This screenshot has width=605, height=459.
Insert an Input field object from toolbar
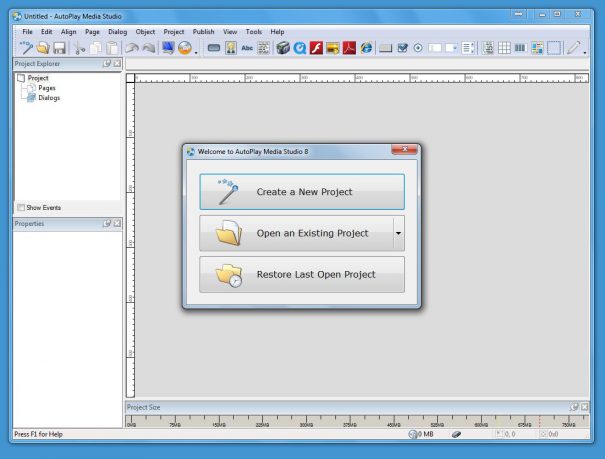[434, 48]
